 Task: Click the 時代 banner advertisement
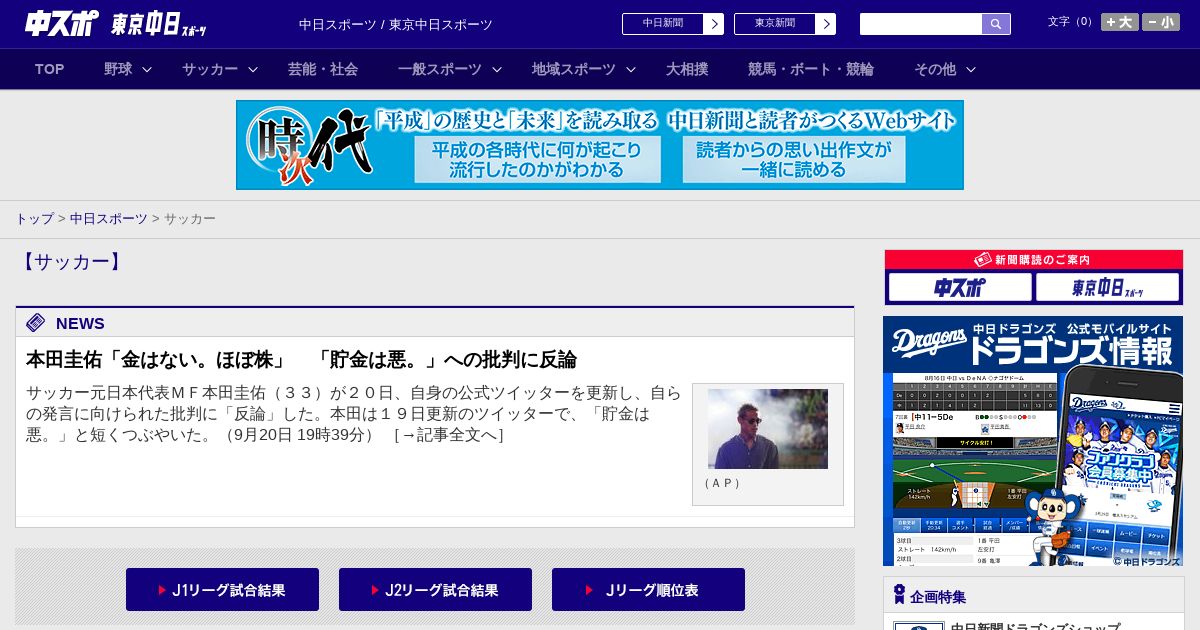[600, 145]
